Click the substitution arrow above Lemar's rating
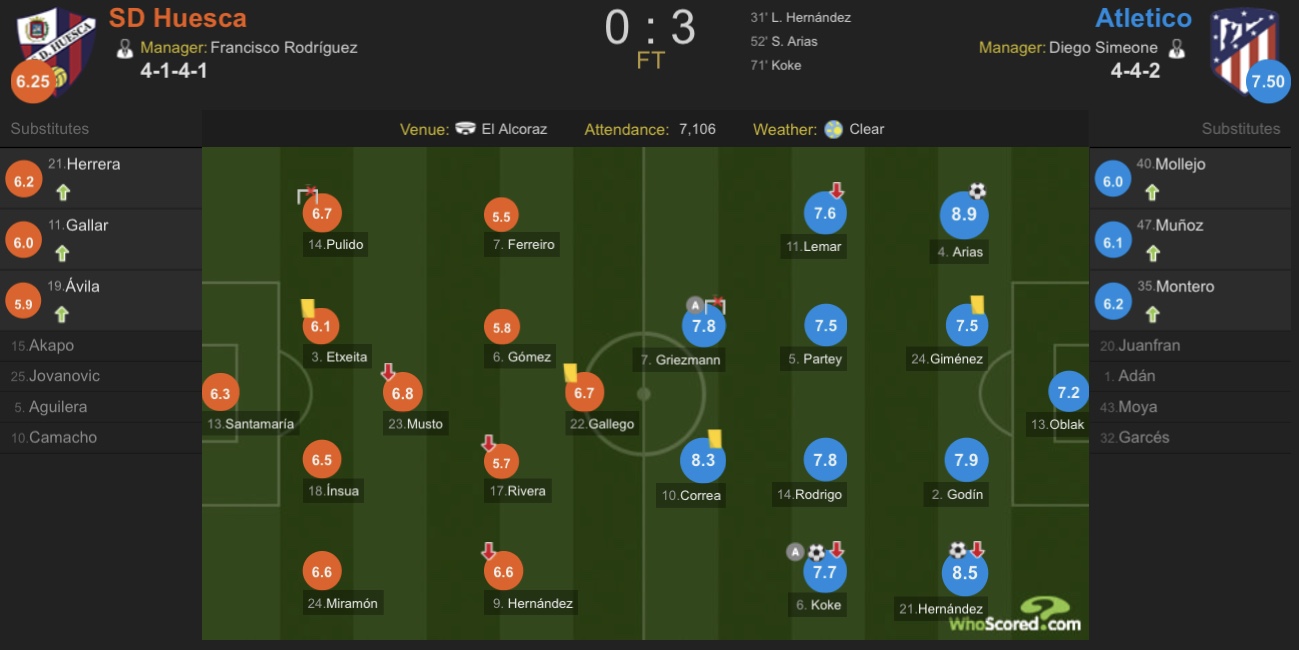Image resolution: width=1299 pixels, height=650 pixels. 837,190
